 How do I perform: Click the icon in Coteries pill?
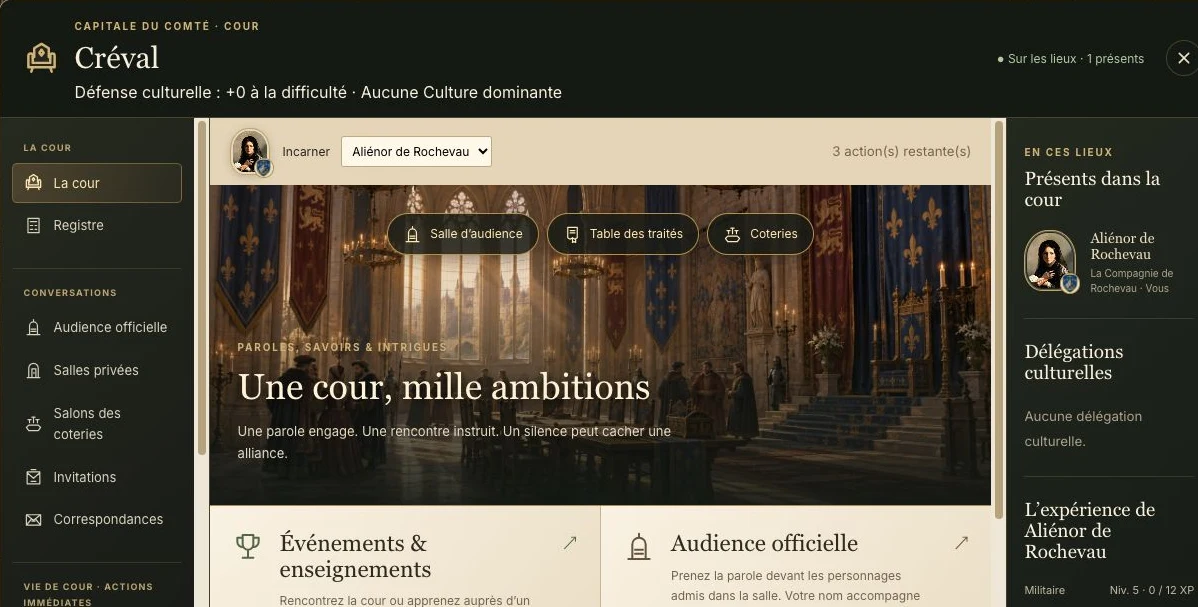pos(732,235)
